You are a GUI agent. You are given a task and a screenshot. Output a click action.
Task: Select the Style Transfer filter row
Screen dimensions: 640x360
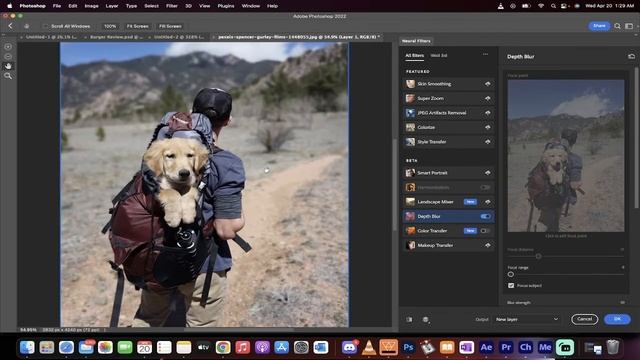point(448,142)
